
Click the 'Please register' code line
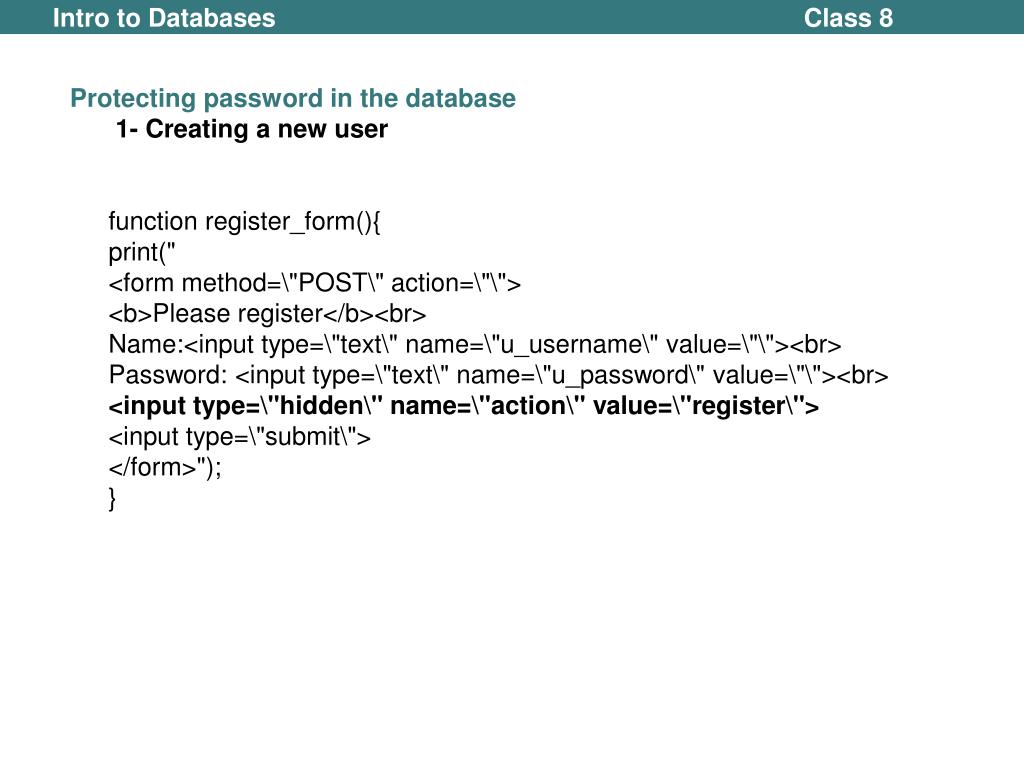coord(267,314)
